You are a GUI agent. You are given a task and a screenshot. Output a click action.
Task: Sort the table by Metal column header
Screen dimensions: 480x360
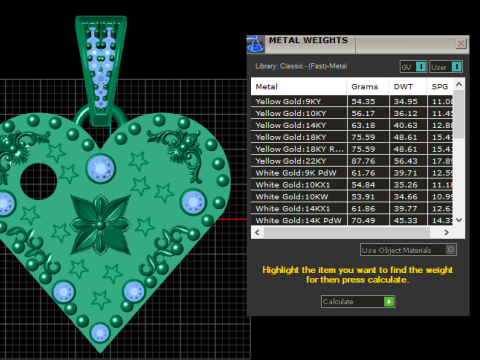click(299, 87)
